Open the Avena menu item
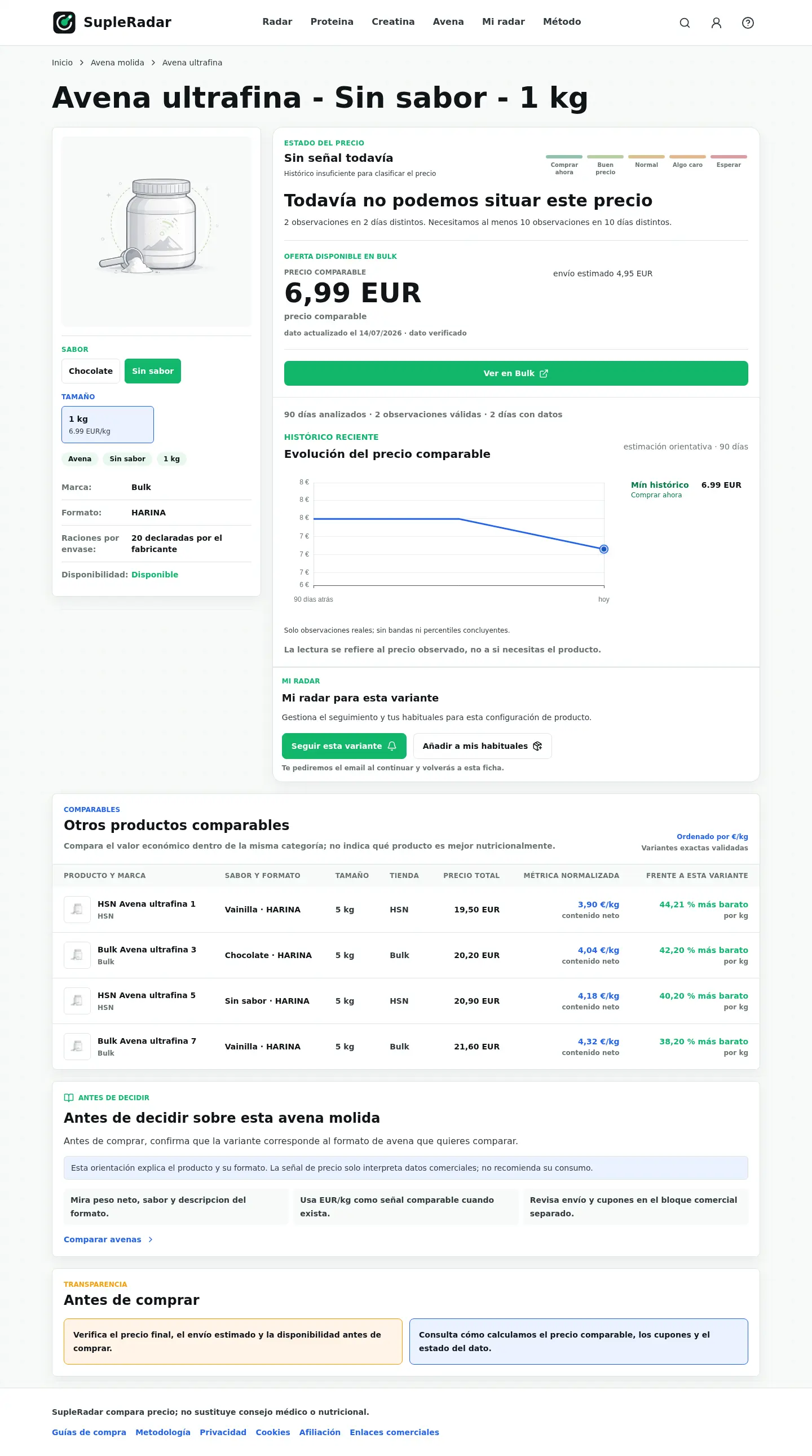The width and height of the screenshot is (812, 1456). pos(448,22)
